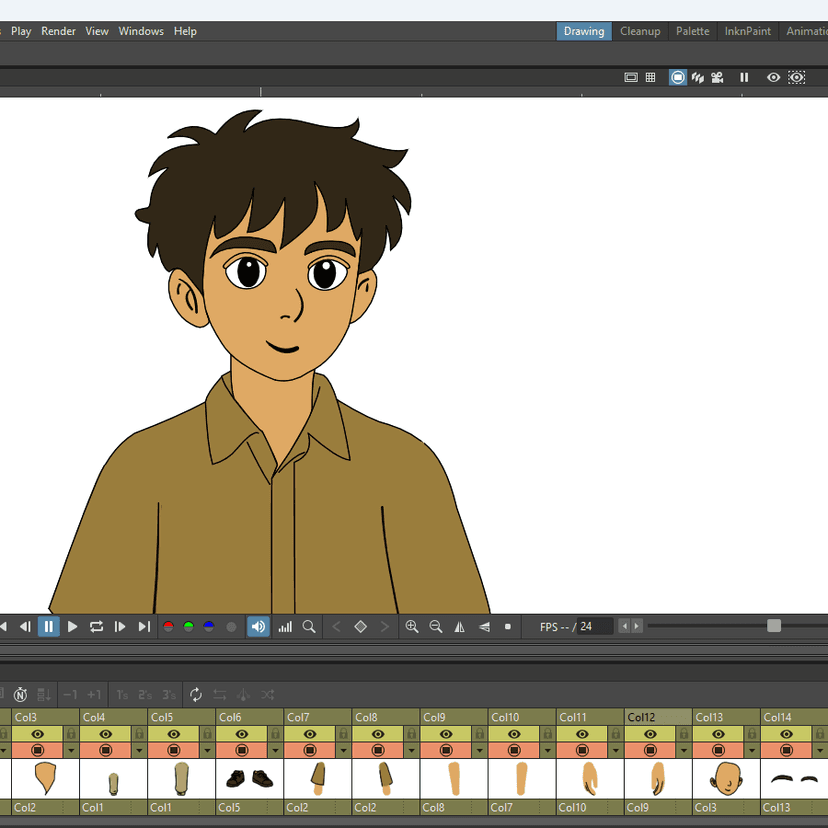Open the histogram icon

[x=285, y=627]
